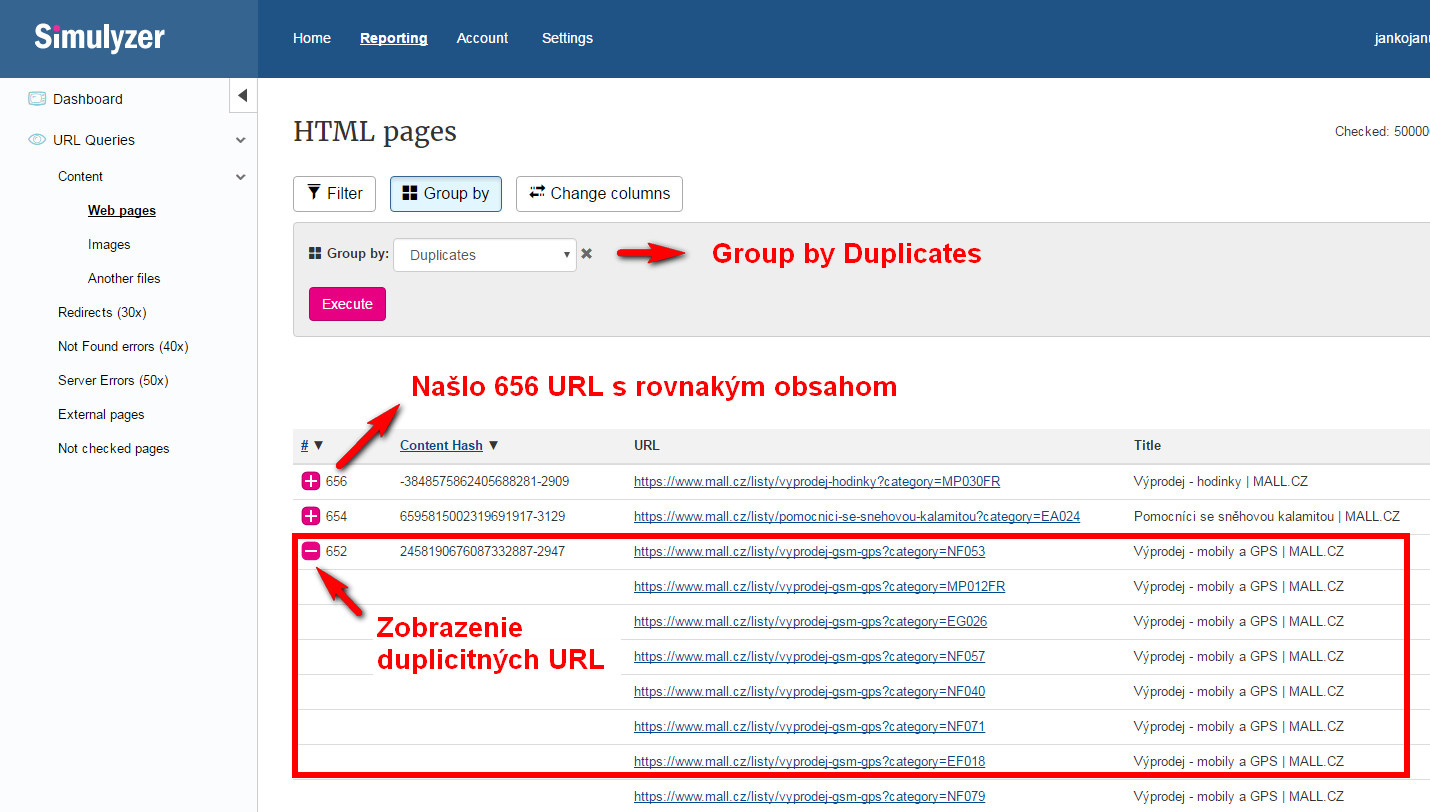This screenshot has width=1430, height=812.
Task: Collapse the Content section chevron
Action: click(x=240, y=177)
